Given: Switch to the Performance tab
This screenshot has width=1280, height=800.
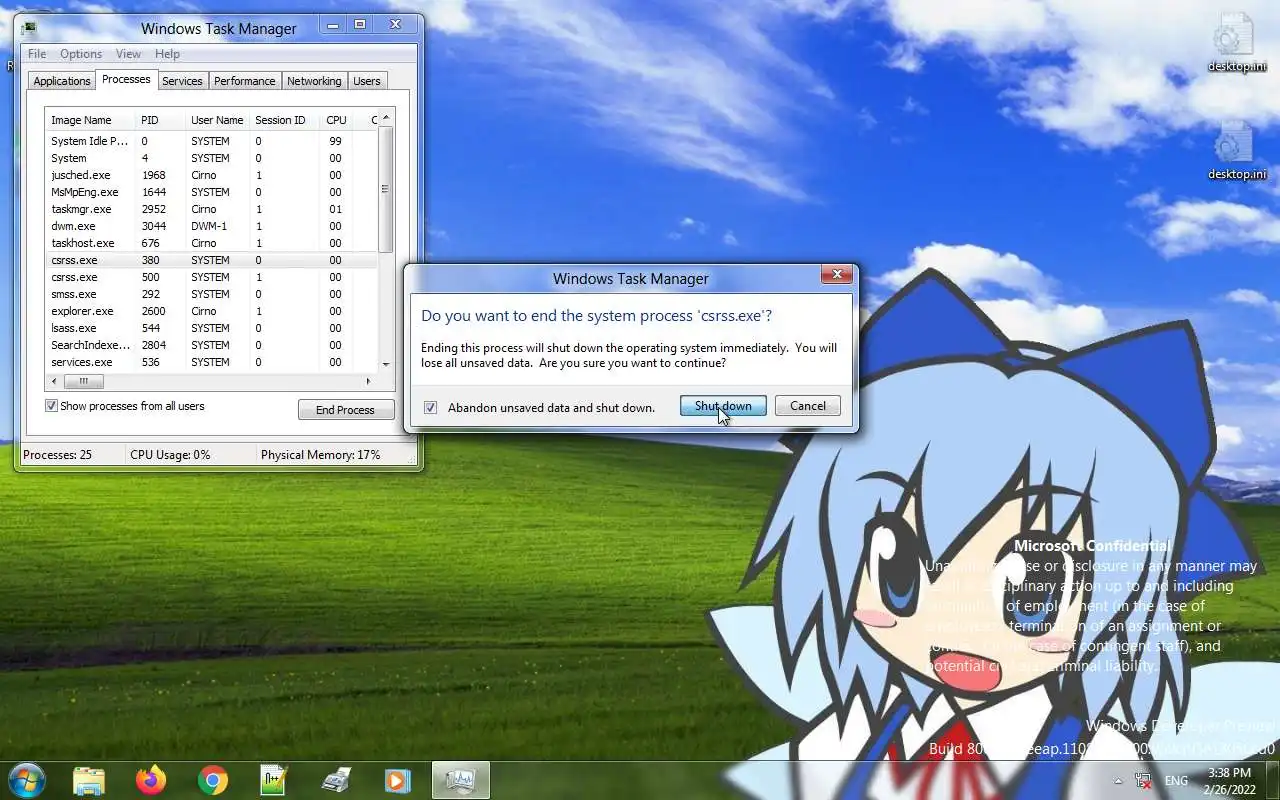Looking at the screenshot, I should click(x=244, y=81).
